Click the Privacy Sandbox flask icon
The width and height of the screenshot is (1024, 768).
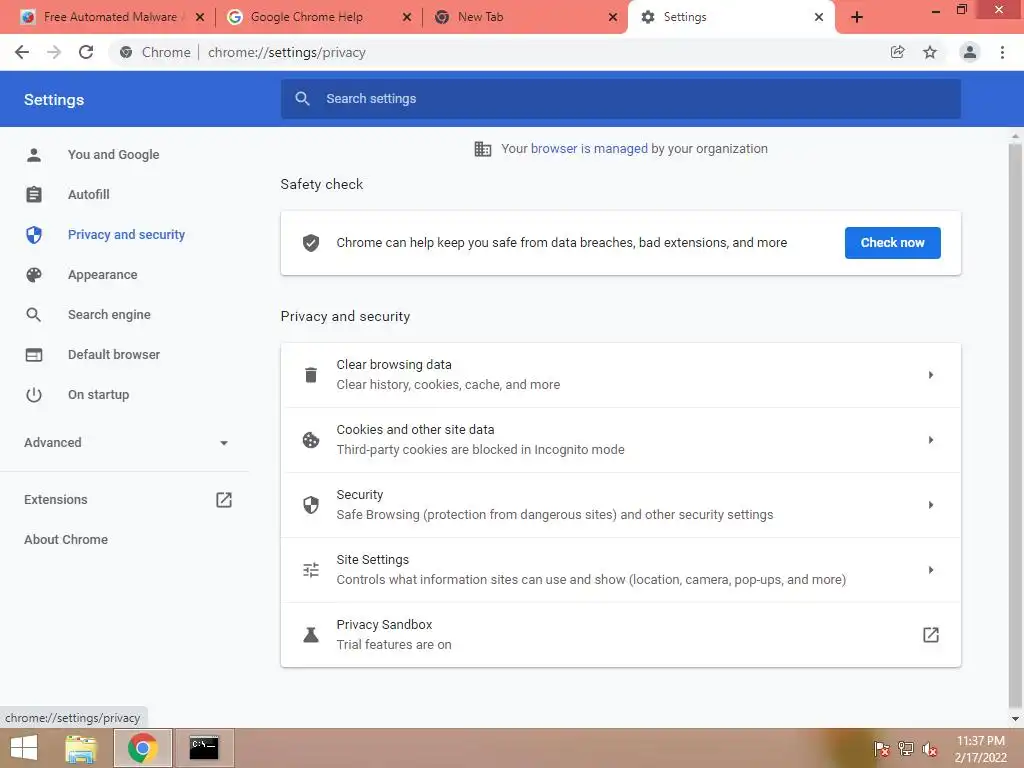[311, 635]
